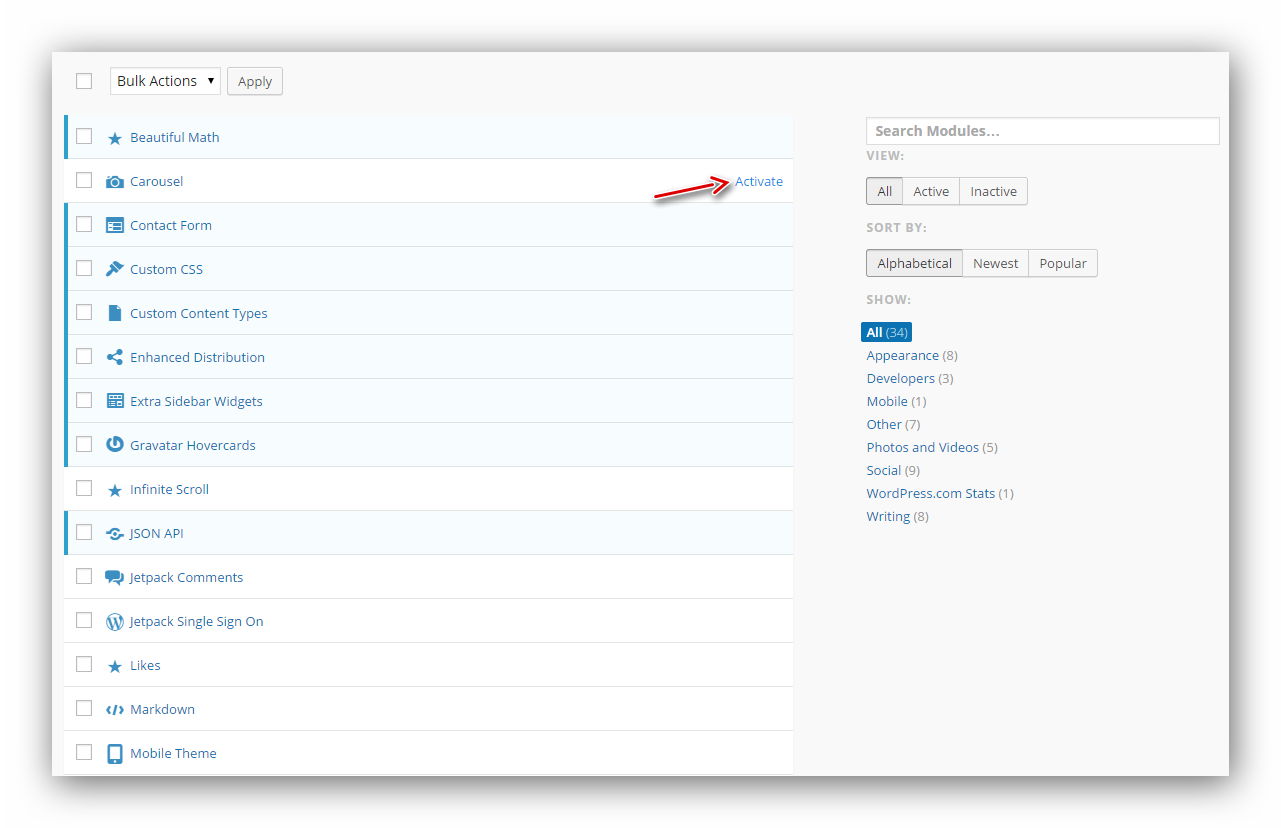Tick the Infinite Scroll checkbox
This screenshot has width=1281, height=828.
coord(84,488)
